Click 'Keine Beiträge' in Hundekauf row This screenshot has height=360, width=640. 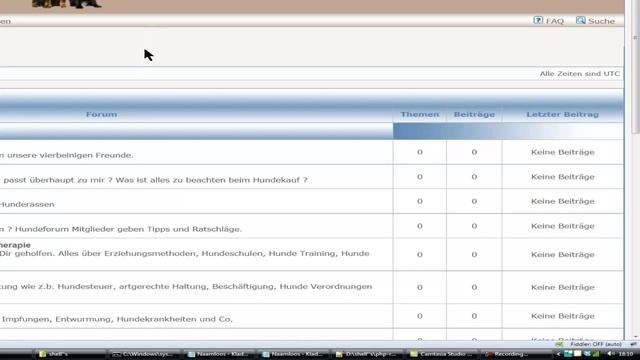point(563,177)
